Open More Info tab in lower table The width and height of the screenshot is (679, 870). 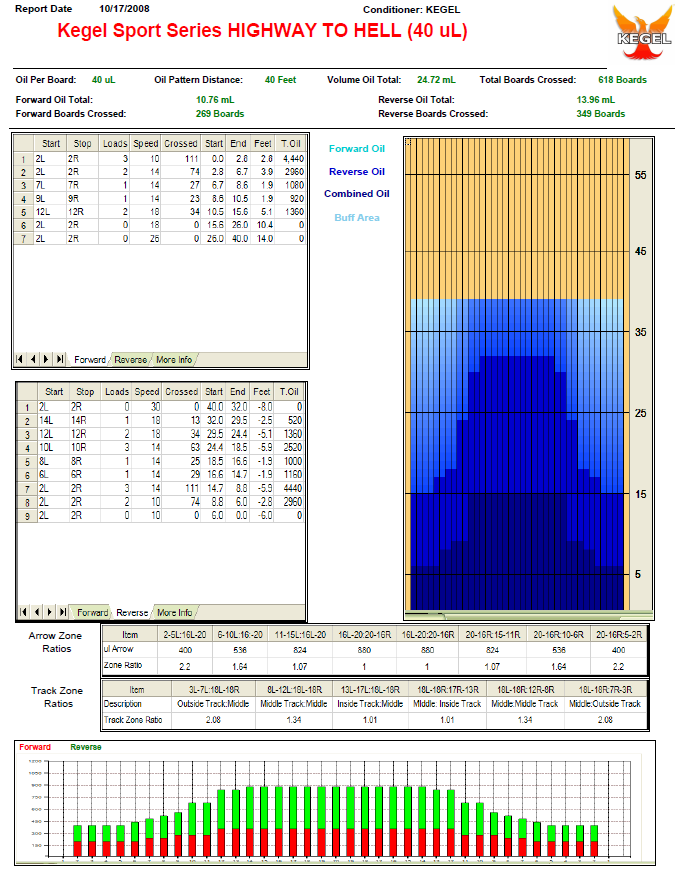point(174,613)
